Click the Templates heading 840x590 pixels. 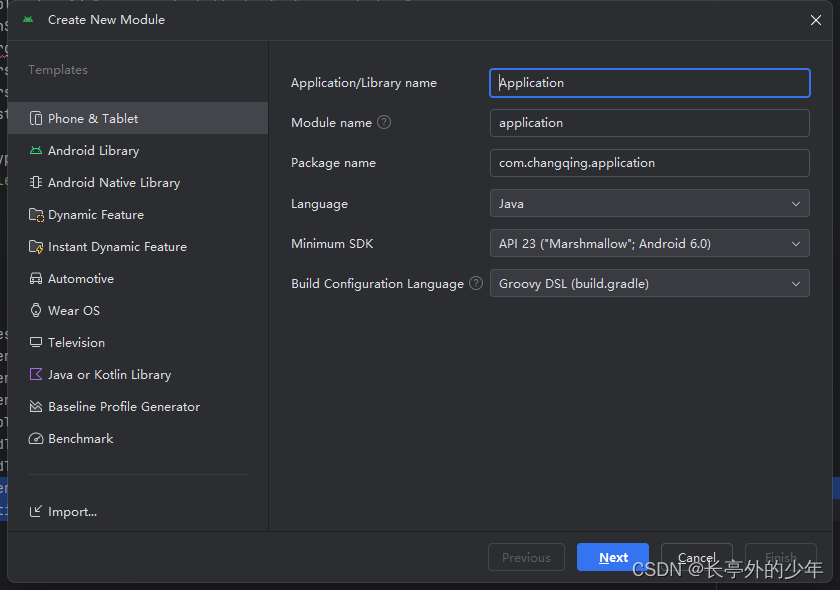(58, 70)
